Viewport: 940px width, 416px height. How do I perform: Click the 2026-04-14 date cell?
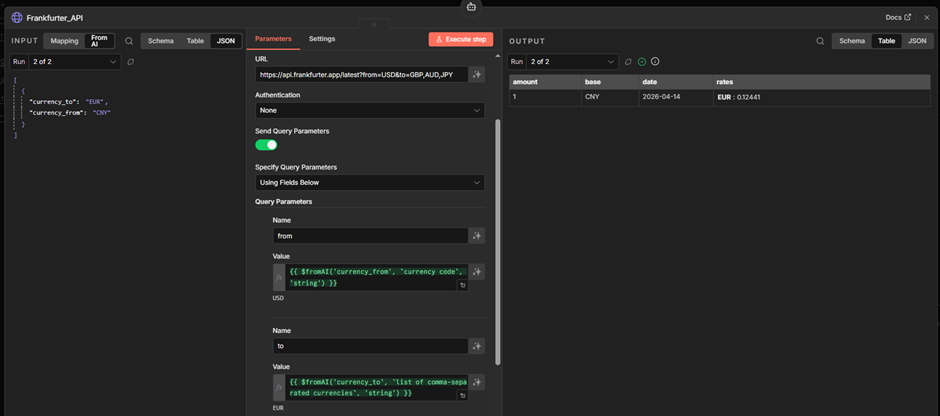[675, 97]
